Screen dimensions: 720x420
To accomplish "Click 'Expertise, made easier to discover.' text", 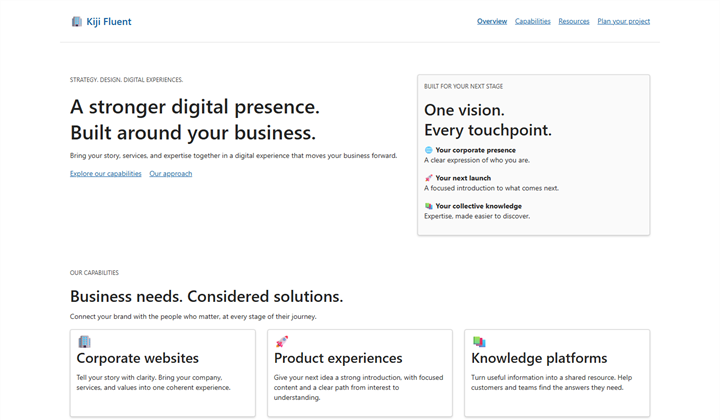I will 477,216.
